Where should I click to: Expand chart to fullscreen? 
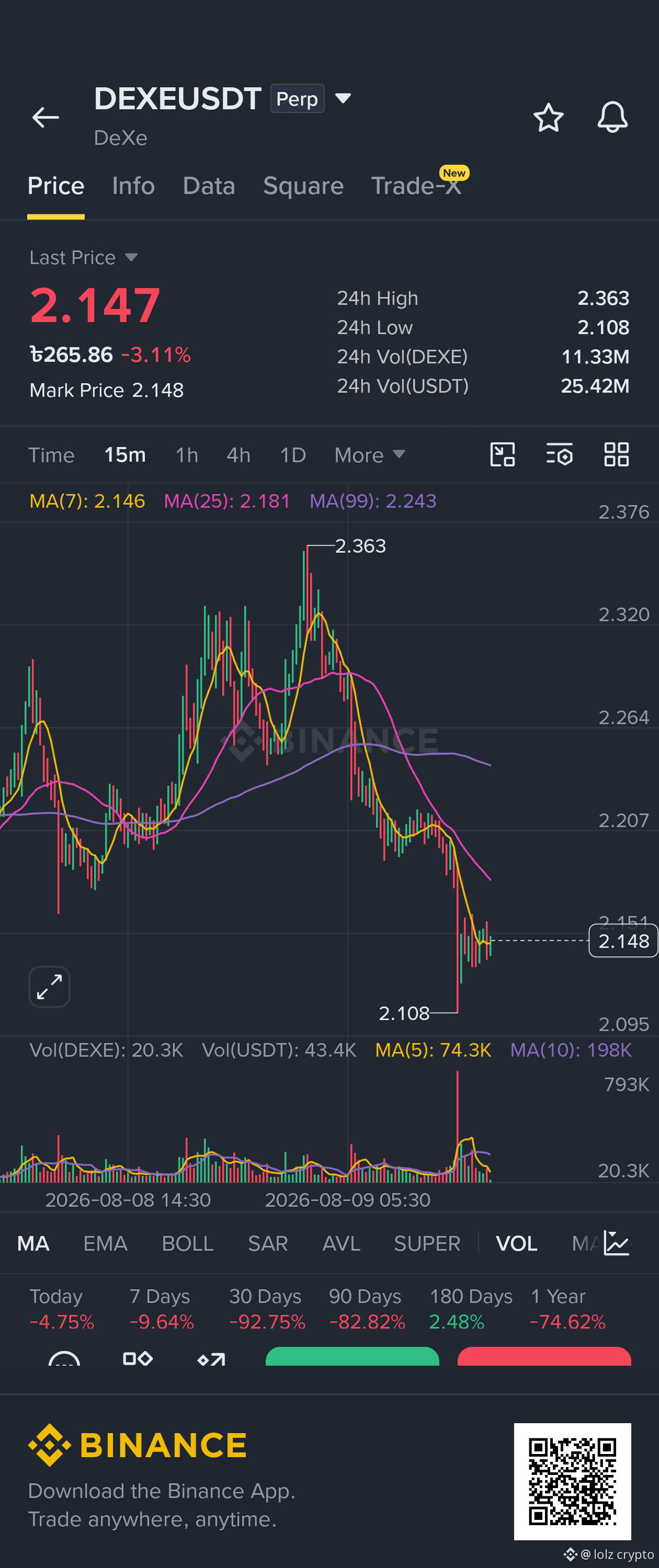pyautogui.click(x=49, y=987)
